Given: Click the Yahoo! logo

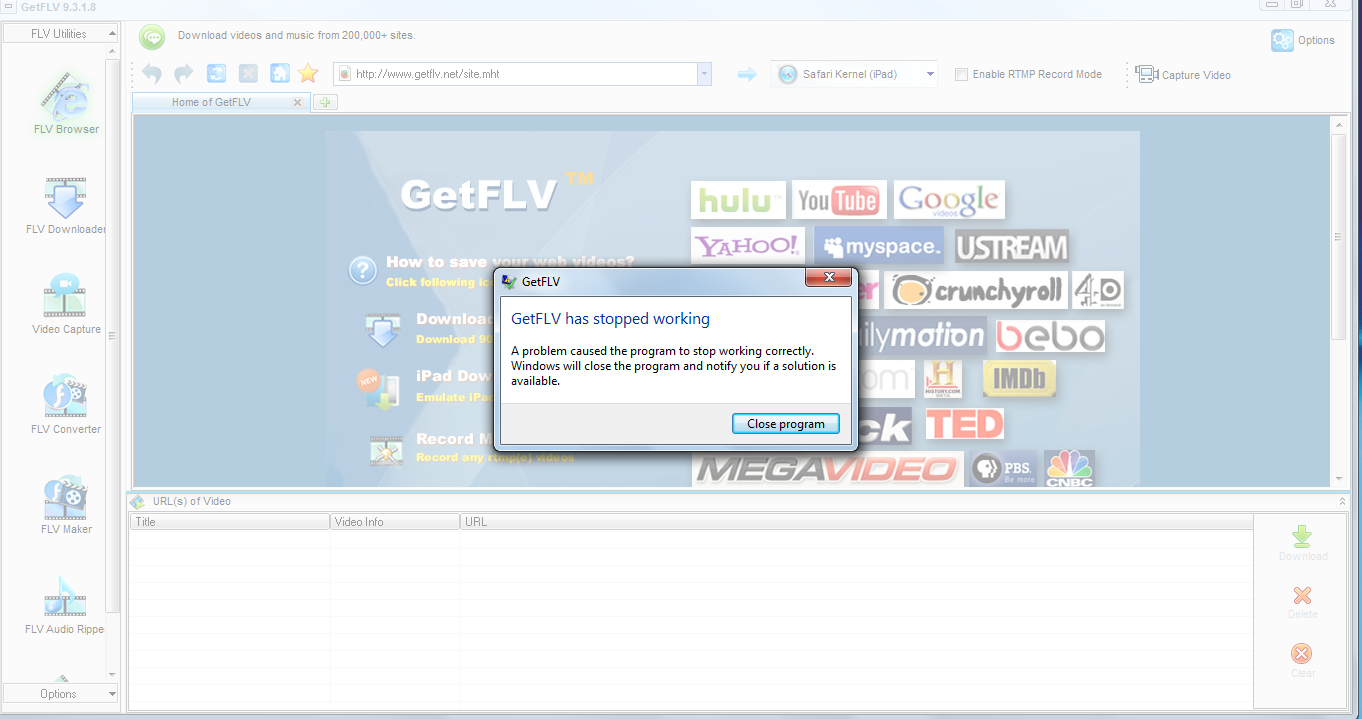Looking at the screenshot, I should 749,246.
